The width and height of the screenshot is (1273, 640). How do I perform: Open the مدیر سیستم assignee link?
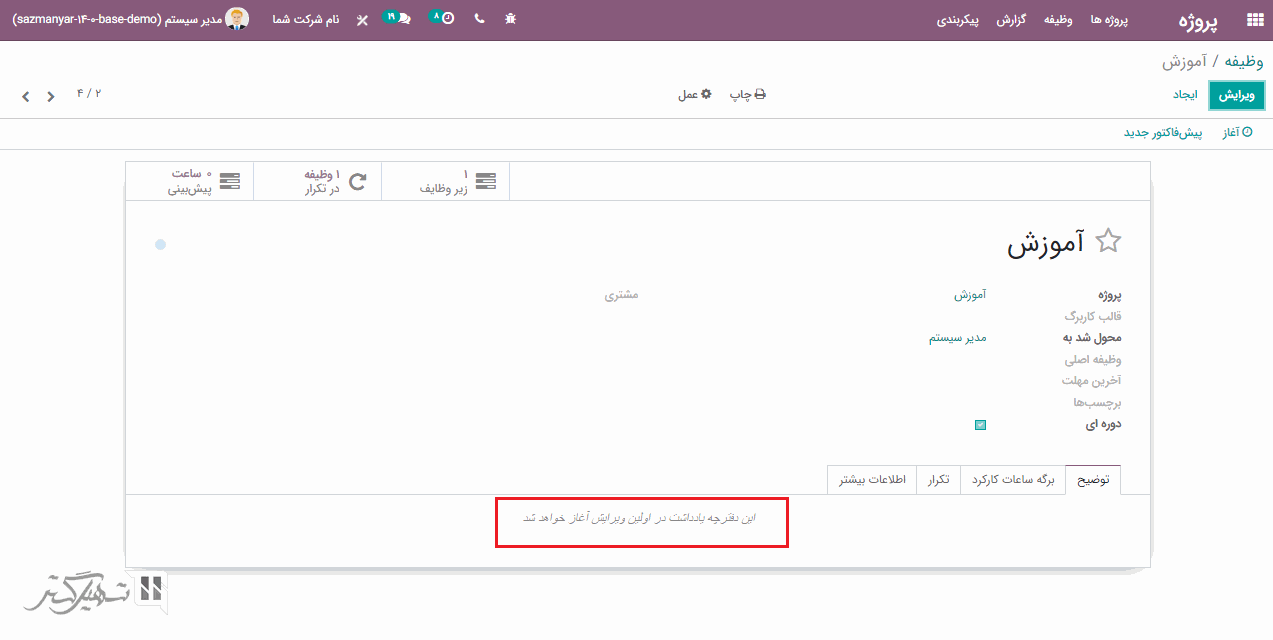pos(957,338)
